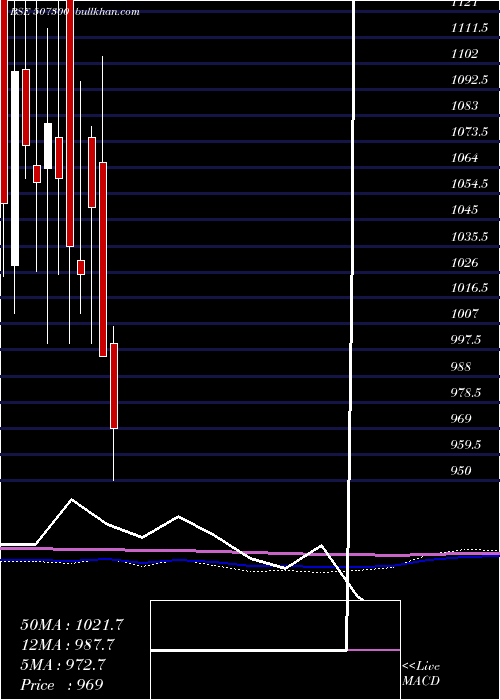Screen dimensions: 500x700
Task: Click the 1007 price axis label
Action: click(465, 314)
